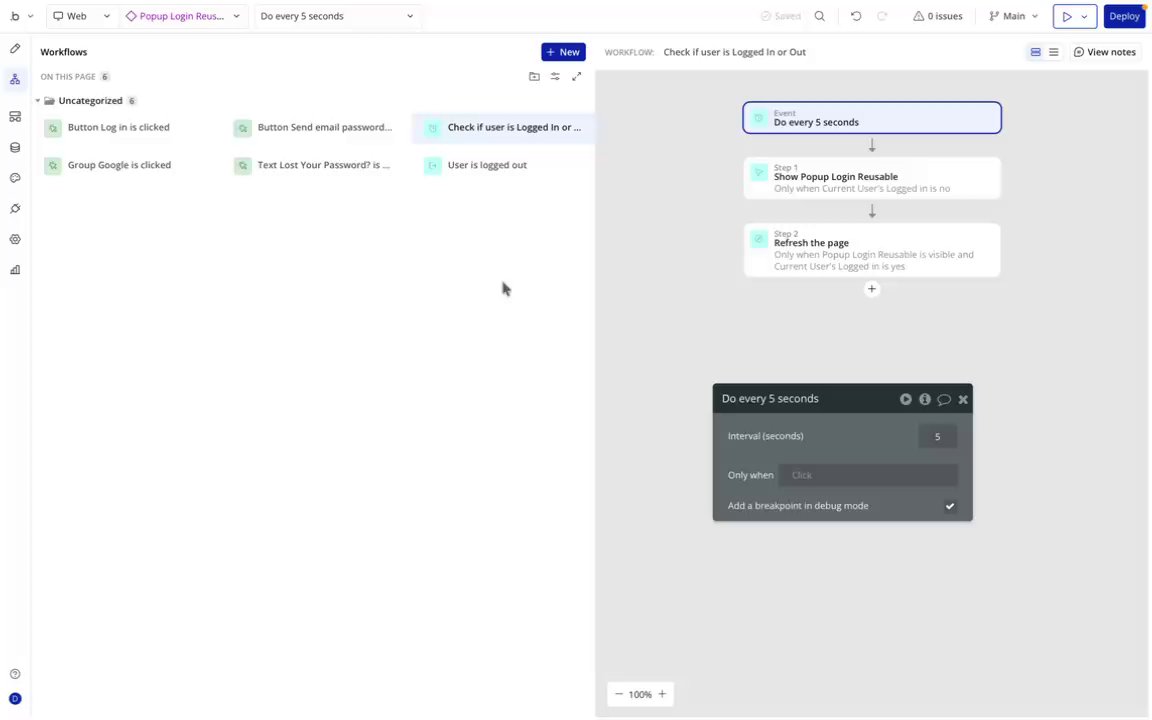Click the undo arrow
This screenshot has height=720, width=1152.
856,16
